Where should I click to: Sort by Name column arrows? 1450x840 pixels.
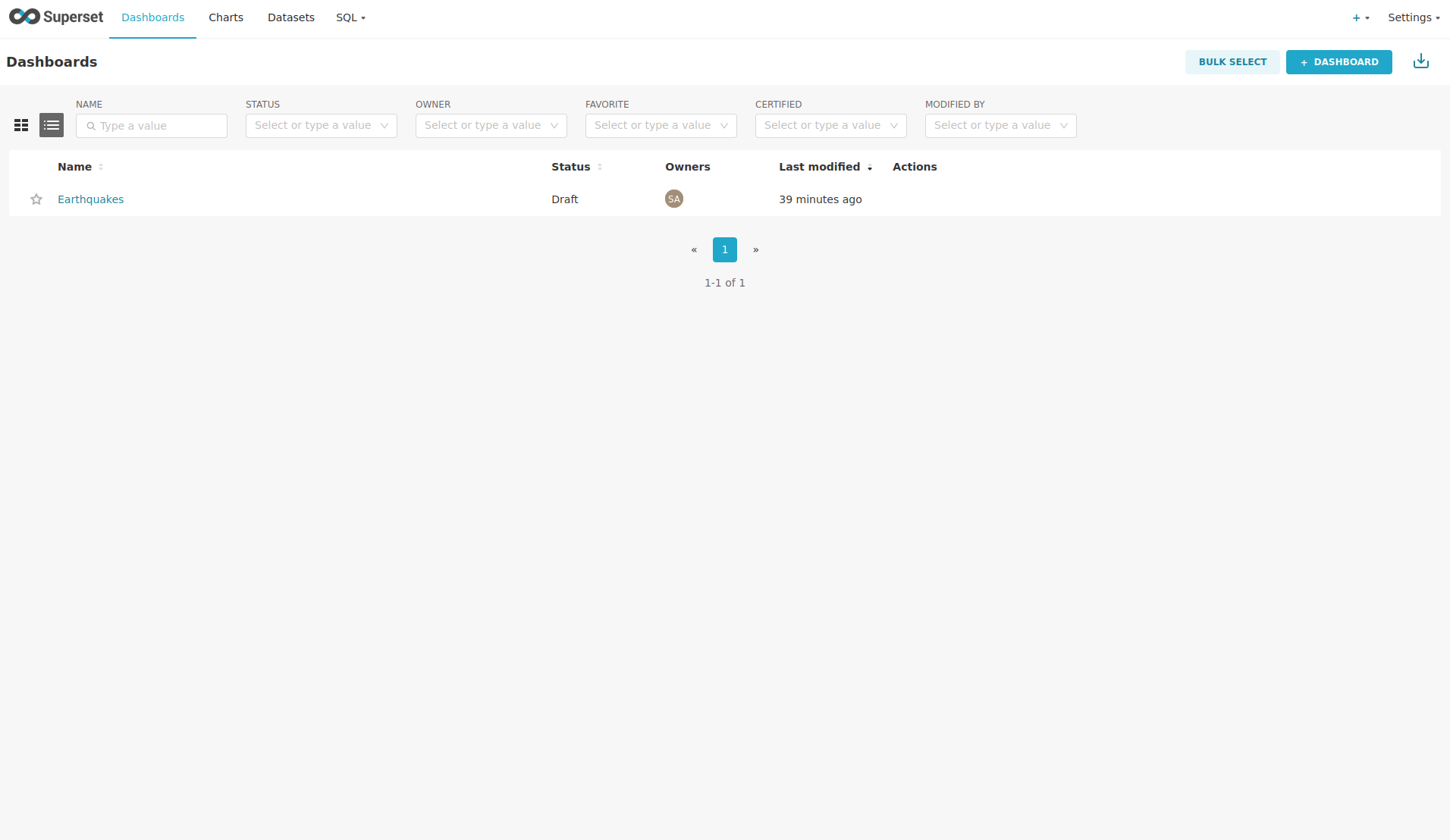101,167
